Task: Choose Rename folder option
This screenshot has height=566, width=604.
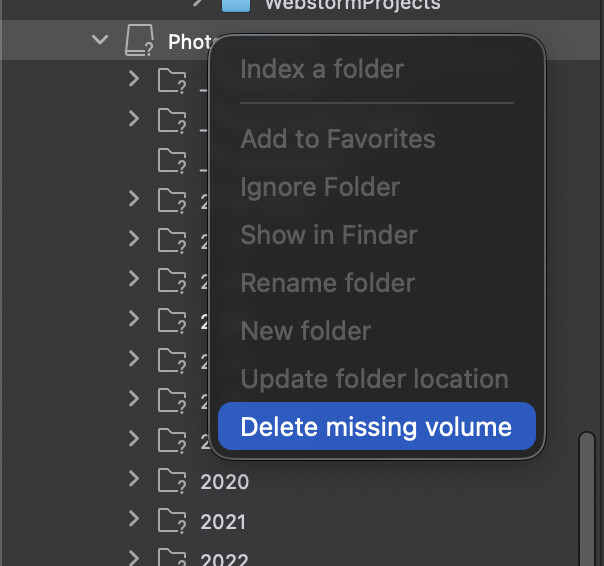Action: click(327, 283)
